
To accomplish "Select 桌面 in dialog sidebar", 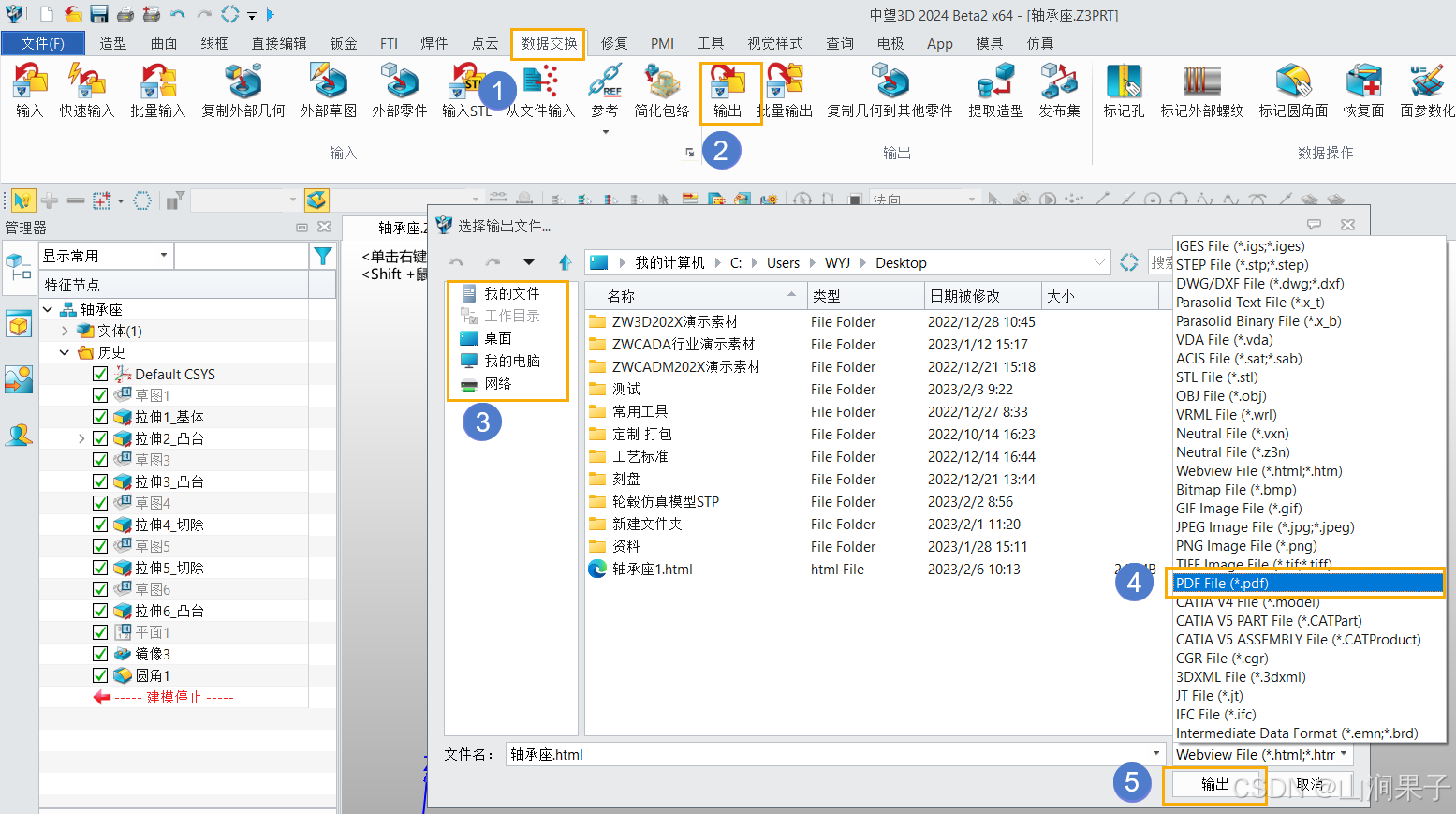I will 497,338.
